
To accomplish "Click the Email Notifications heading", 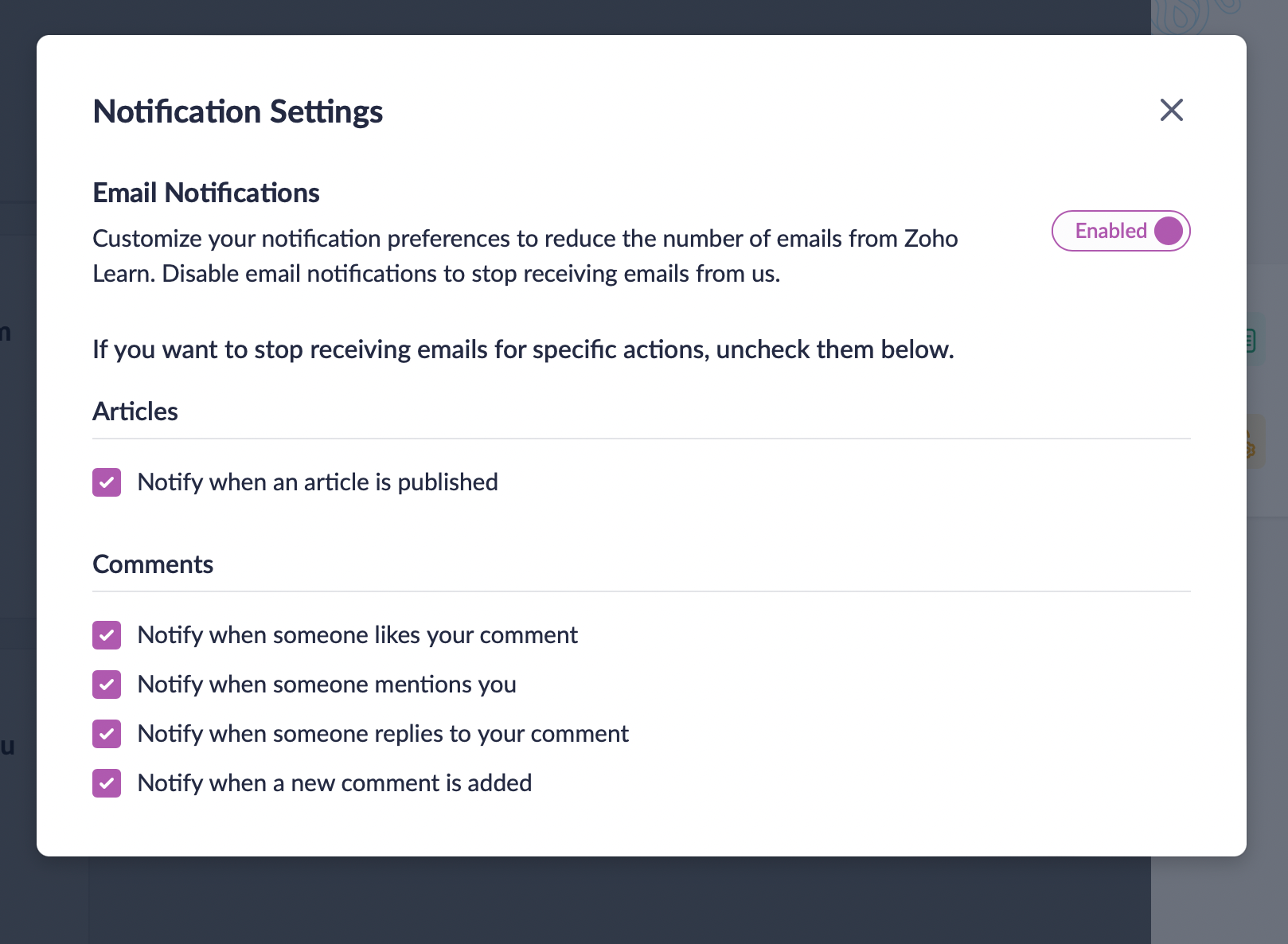I will [x=206, y=193].
